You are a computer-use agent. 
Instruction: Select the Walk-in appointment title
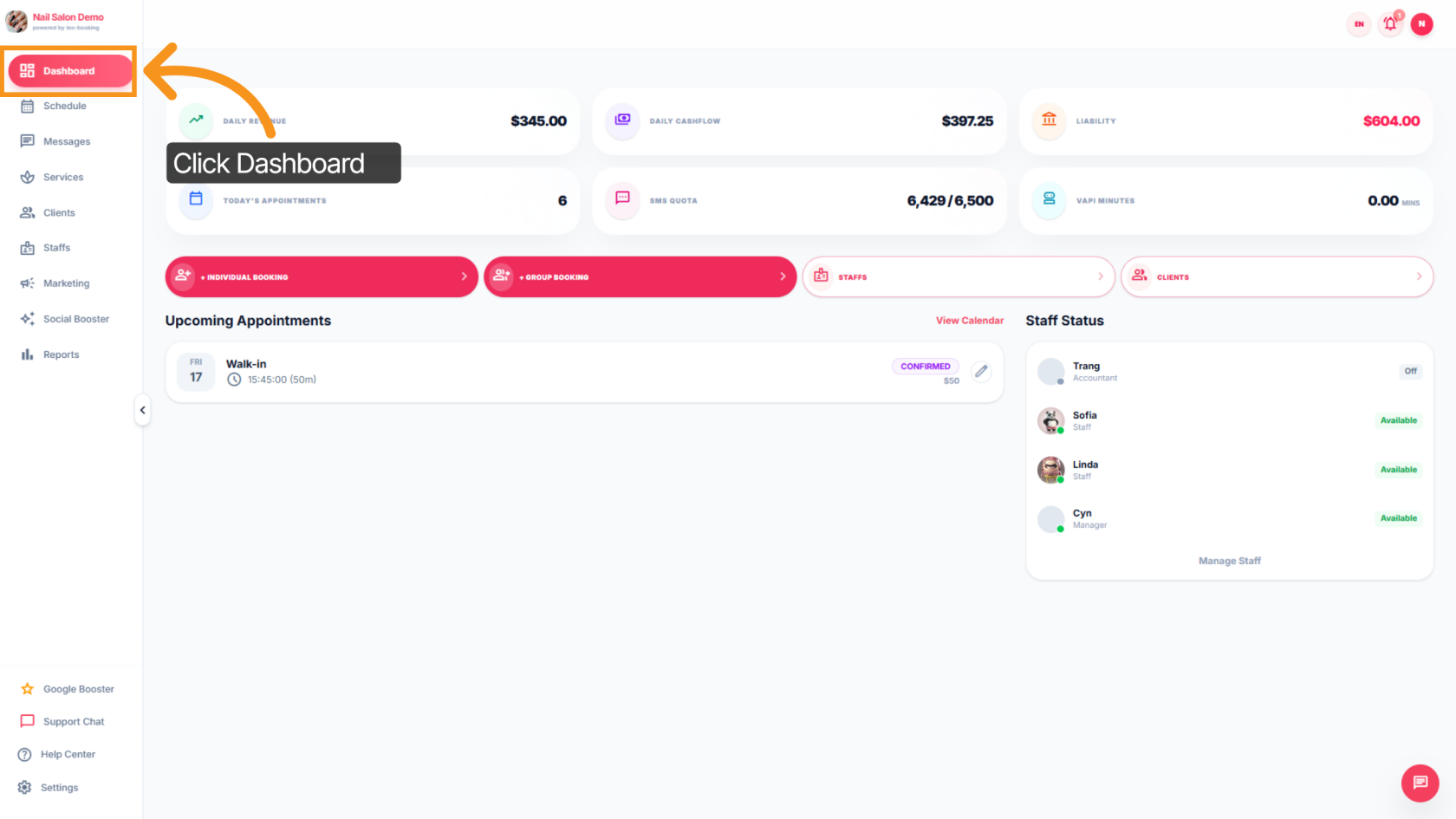pyautogui.click(x=246, y=364)
